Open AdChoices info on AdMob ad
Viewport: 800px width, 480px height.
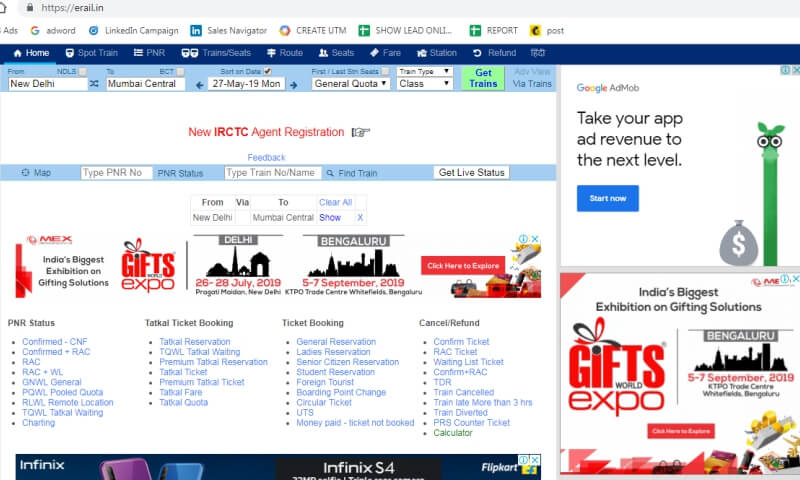(786, 70)
